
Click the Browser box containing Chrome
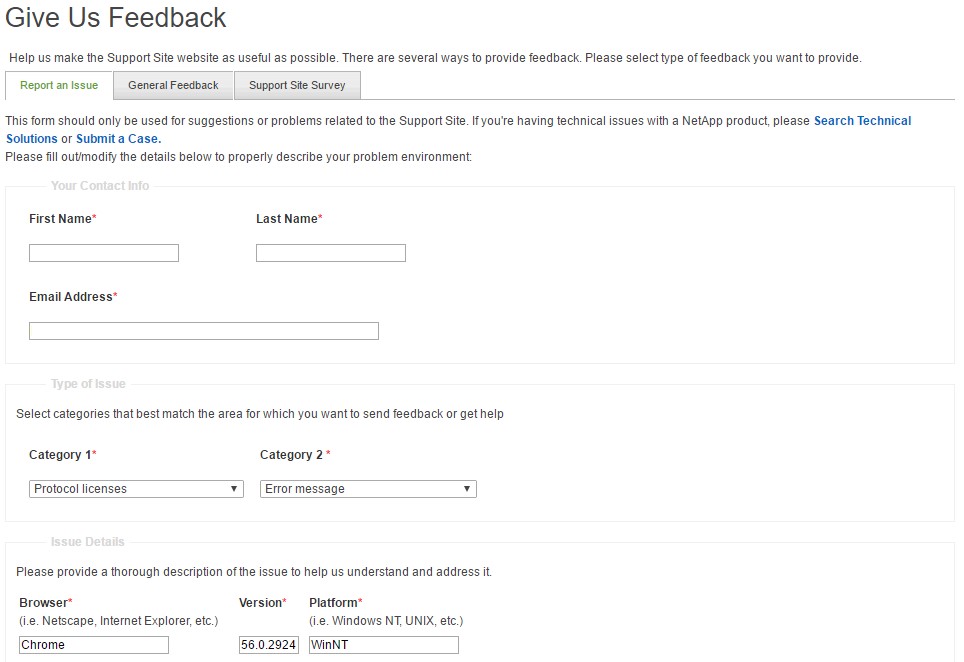pyautogui.click(x=94, y=645)
